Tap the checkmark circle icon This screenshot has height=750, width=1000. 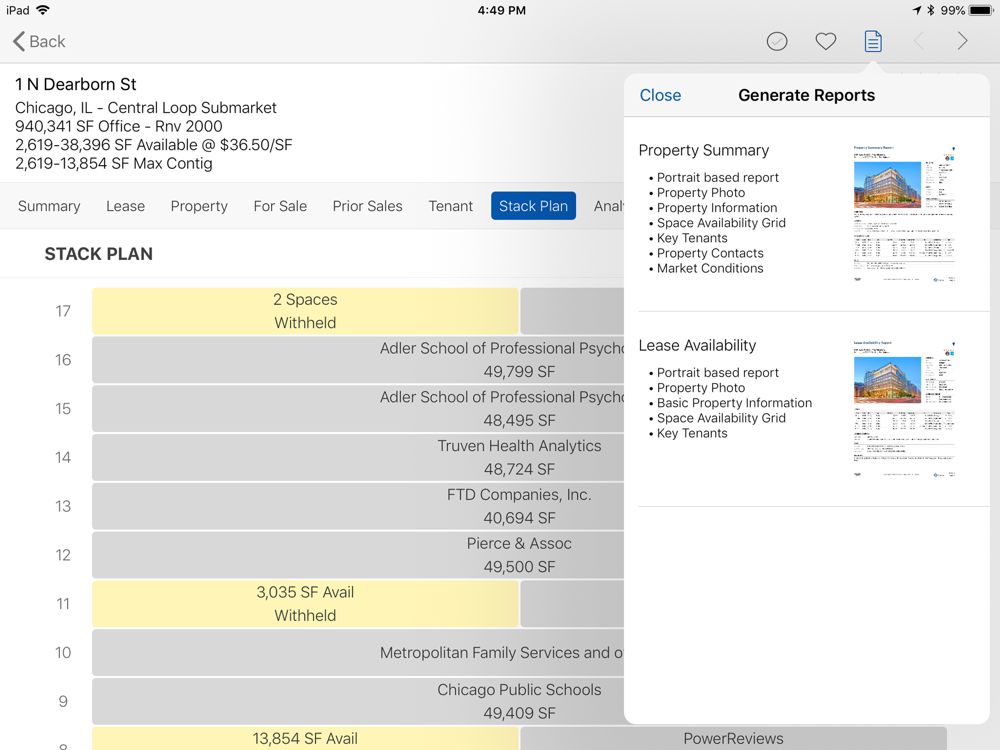tap(777, 41)
